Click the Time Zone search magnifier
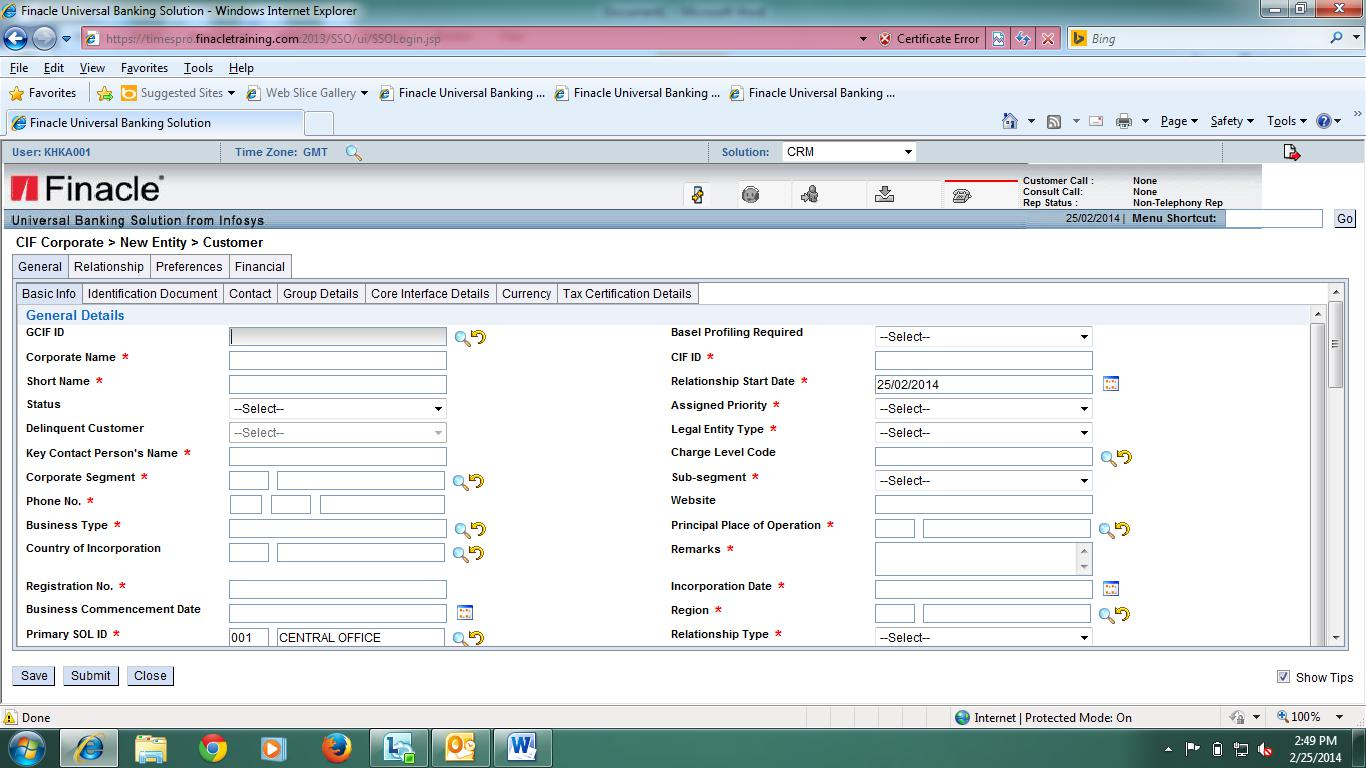The height and width of the screenshot is (768, 1366). click(354, 151)
